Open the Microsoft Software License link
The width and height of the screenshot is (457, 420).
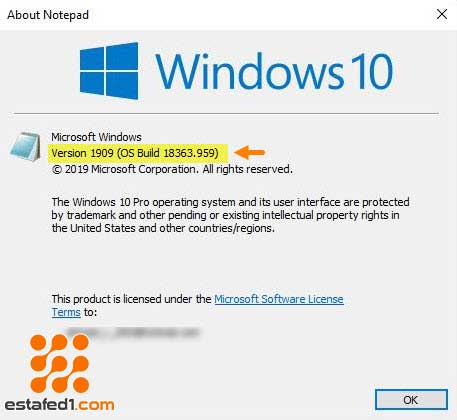(279, 299)
